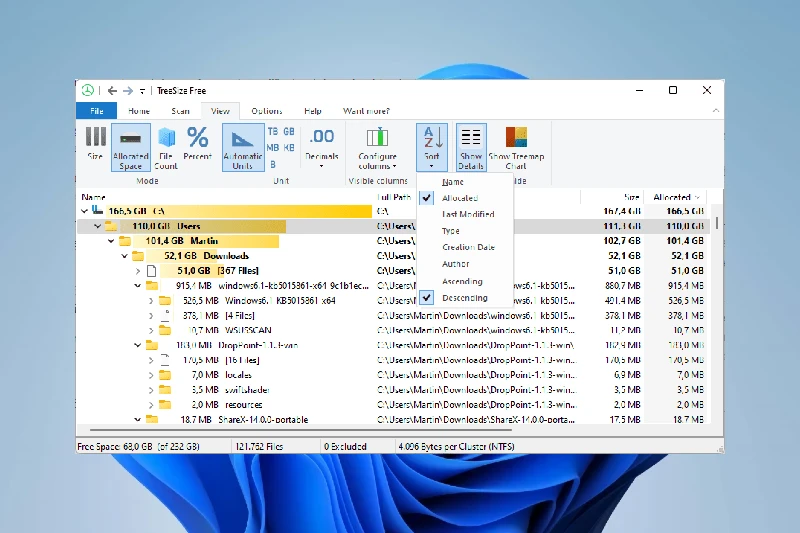800x533 pixels.
Task: Toggle Automatic Units
Action: pos(243,147)
